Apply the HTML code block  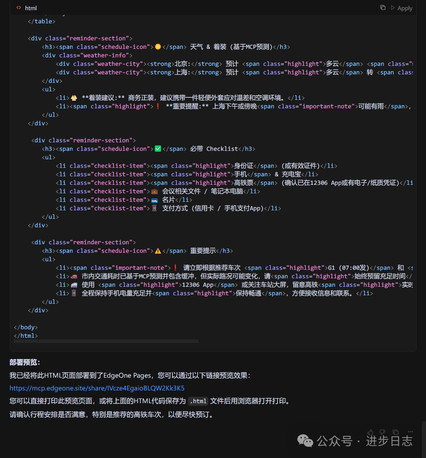click(402, 8)
